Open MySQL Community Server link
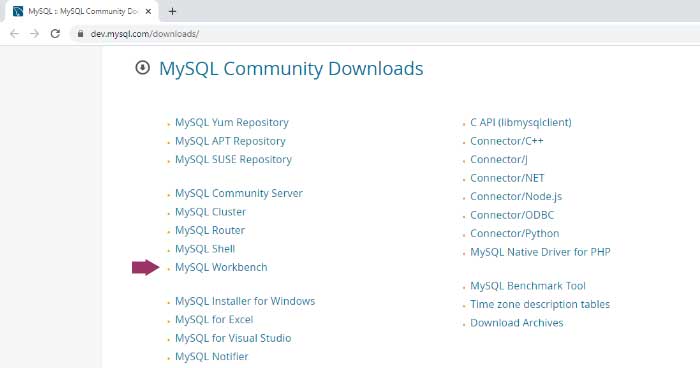Screen dimensions: 700x368 (239, 193)
